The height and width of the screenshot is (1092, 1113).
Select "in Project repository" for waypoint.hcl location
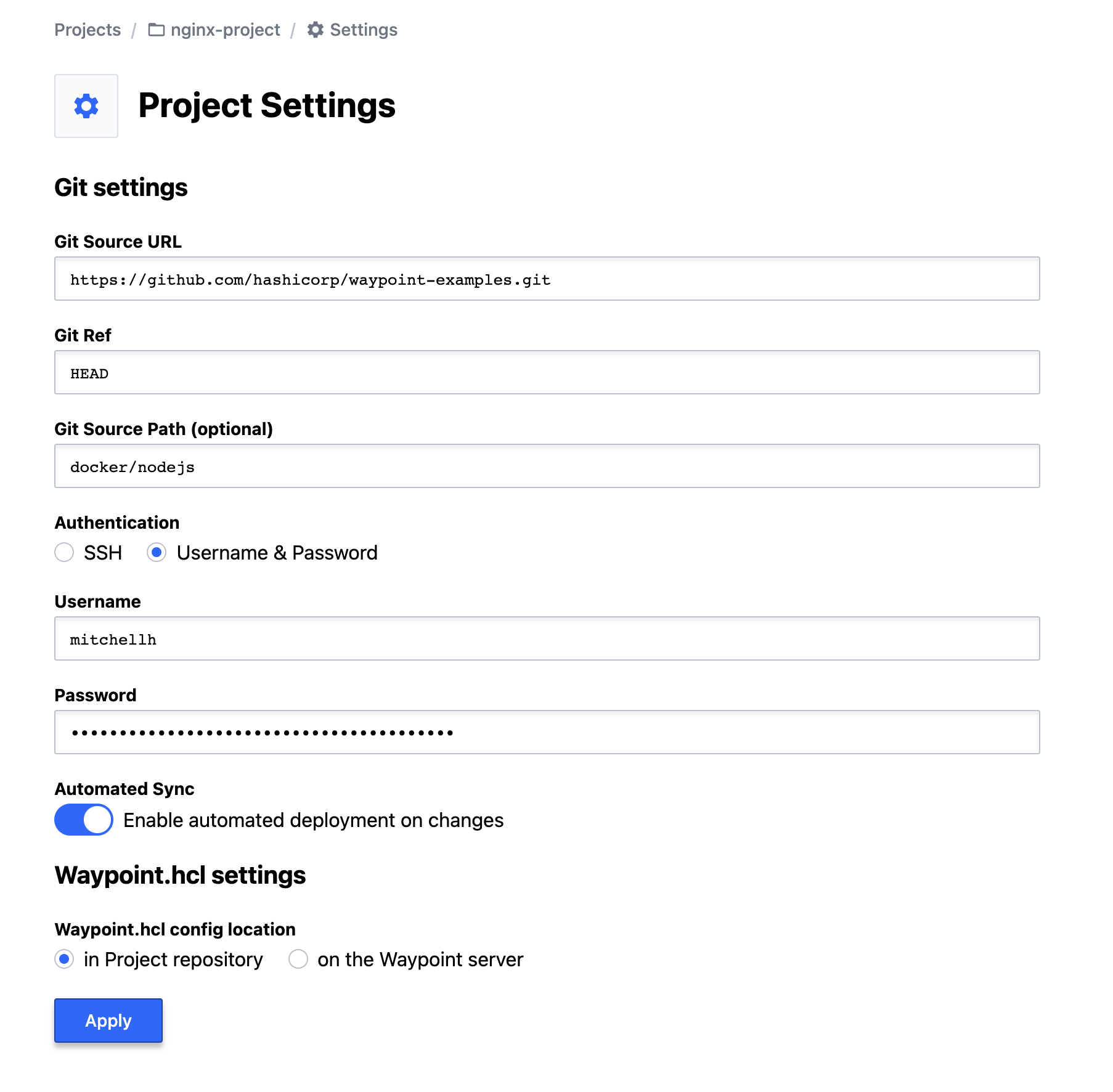(x=64, y=959)
